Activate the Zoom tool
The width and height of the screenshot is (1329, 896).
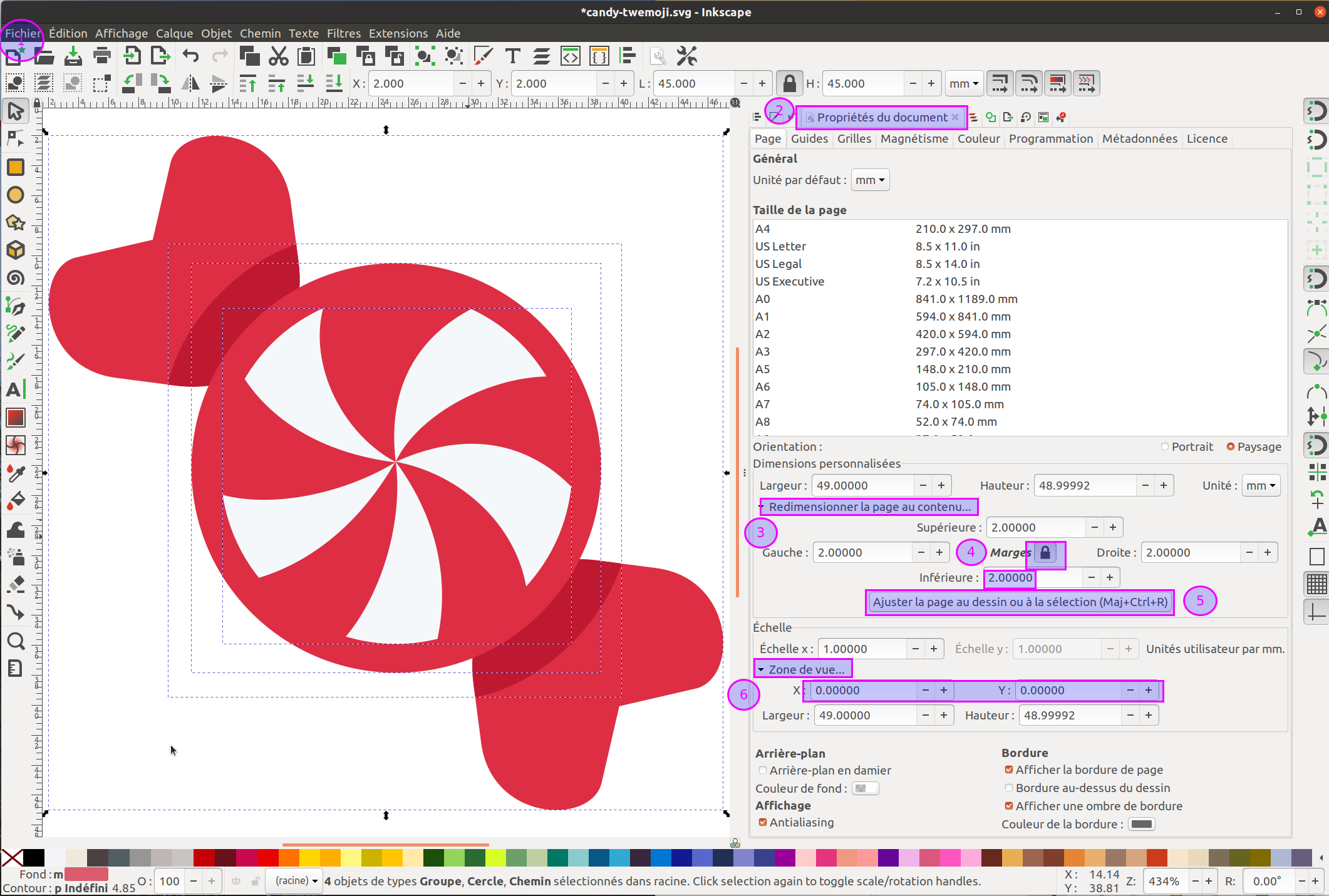tap(15, 641)
